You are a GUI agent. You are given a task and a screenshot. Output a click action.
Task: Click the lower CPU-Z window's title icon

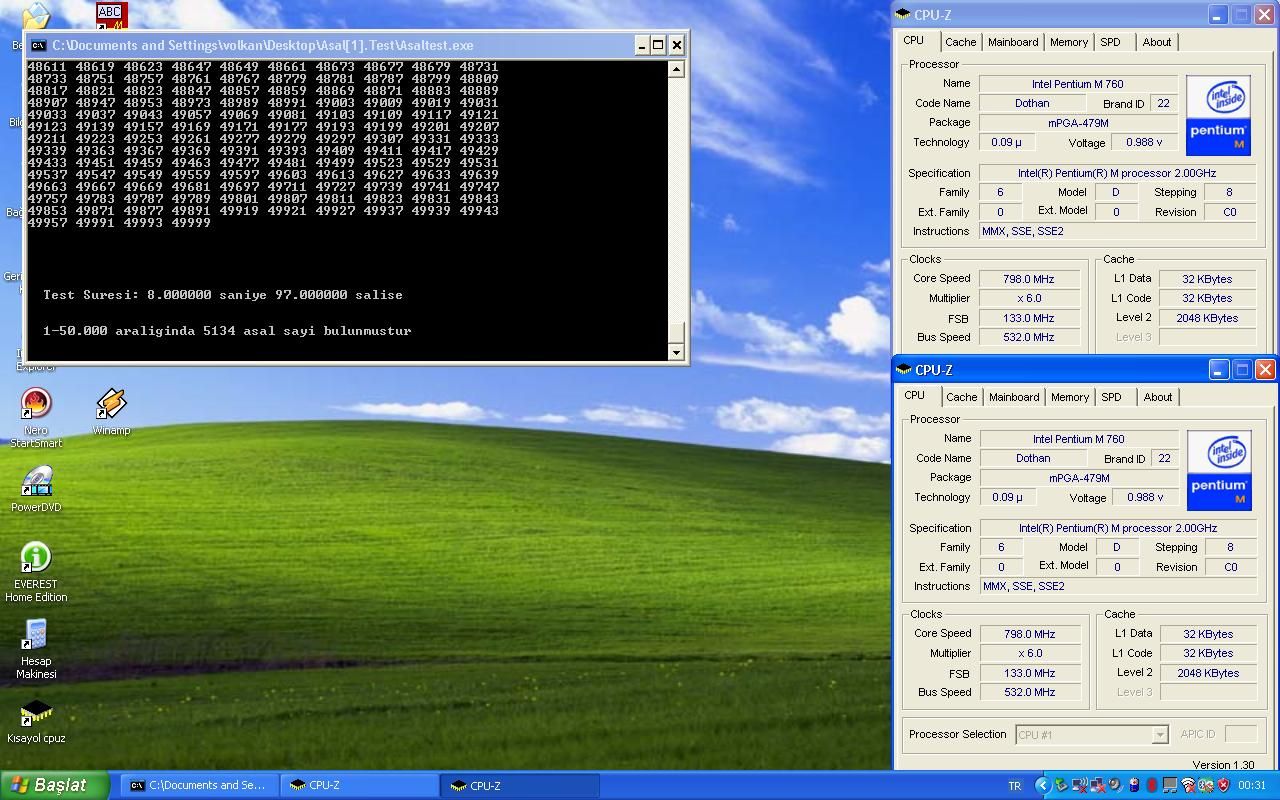coord(904,369)
